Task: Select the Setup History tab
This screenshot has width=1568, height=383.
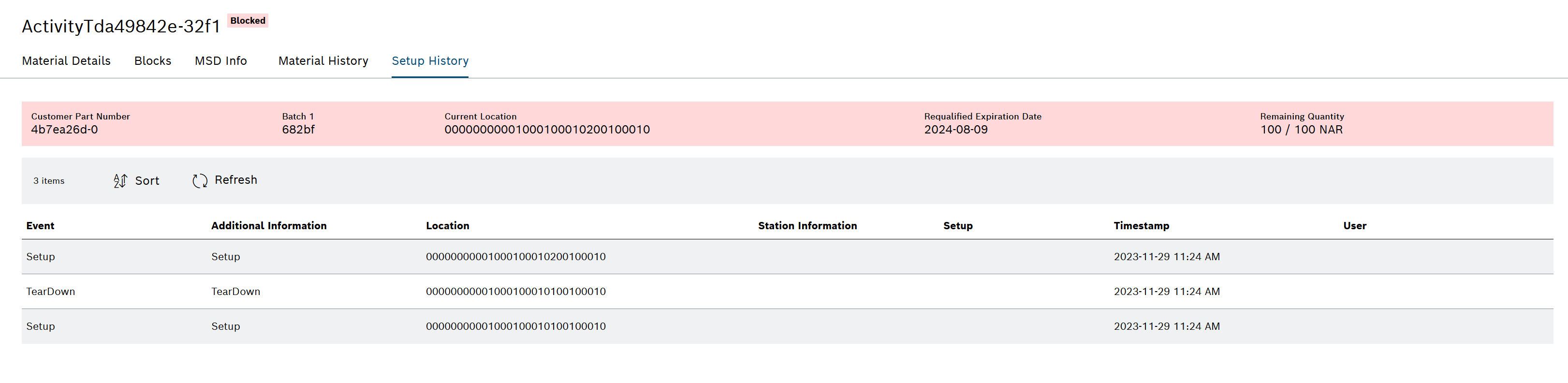Action: (430, 61)
